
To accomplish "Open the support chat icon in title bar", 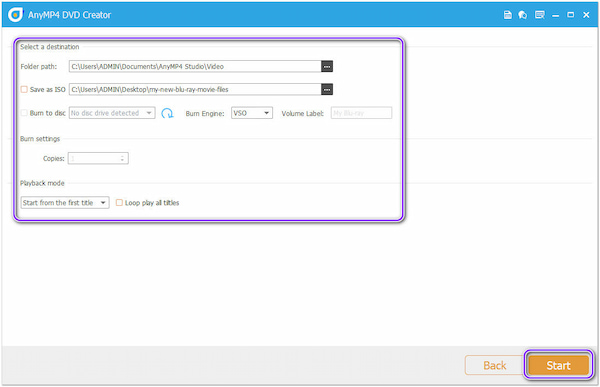I will click(523, 15).
